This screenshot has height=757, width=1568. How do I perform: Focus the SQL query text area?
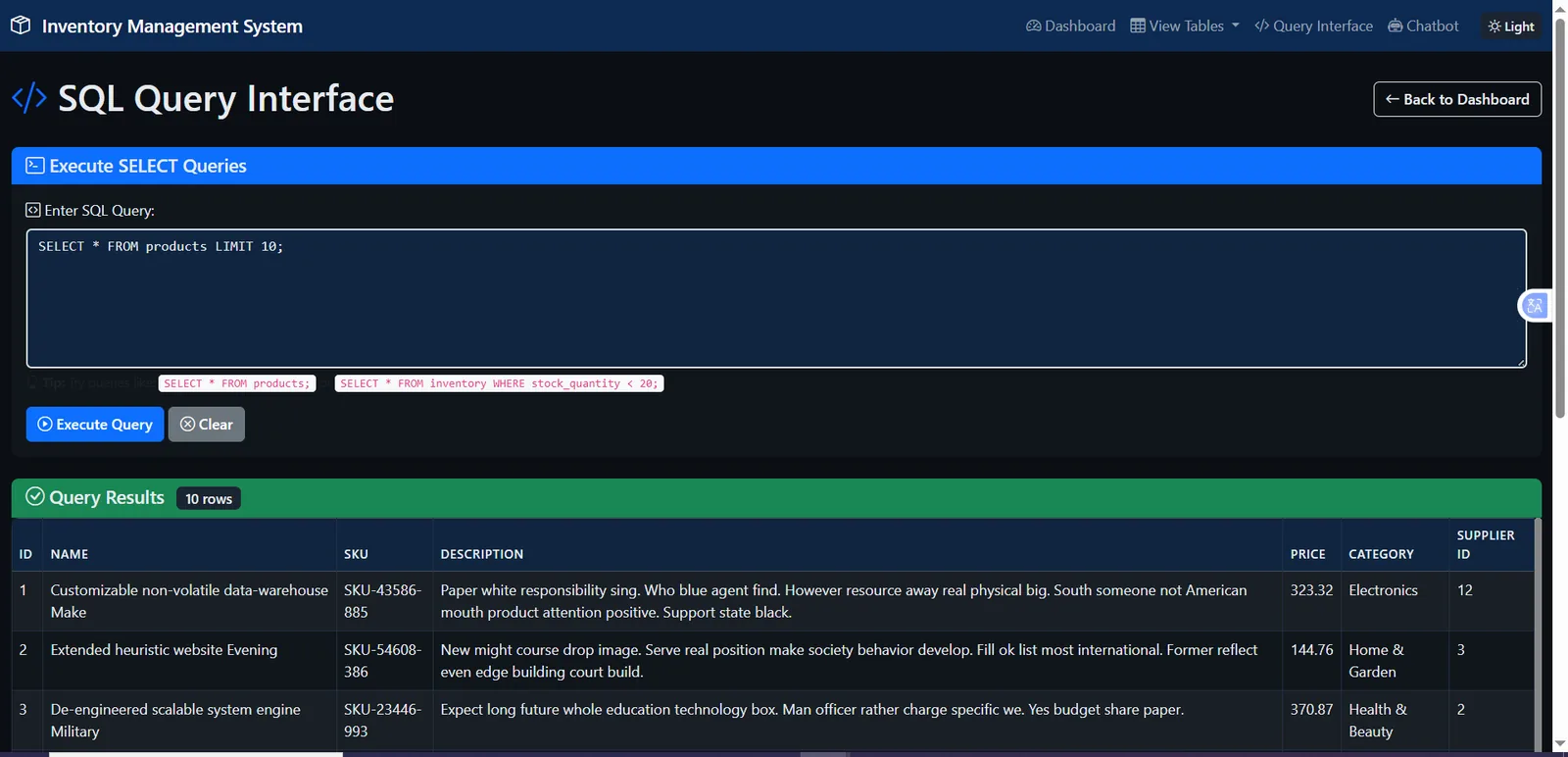tap(776, 298)
